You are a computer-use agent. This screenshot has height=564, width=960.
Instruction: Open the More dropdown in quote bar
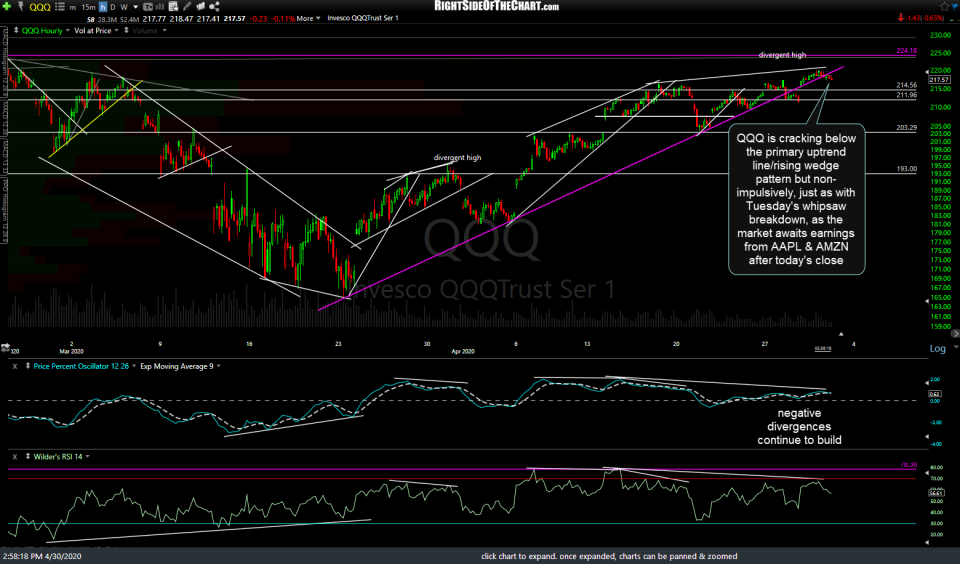(309, 18)
